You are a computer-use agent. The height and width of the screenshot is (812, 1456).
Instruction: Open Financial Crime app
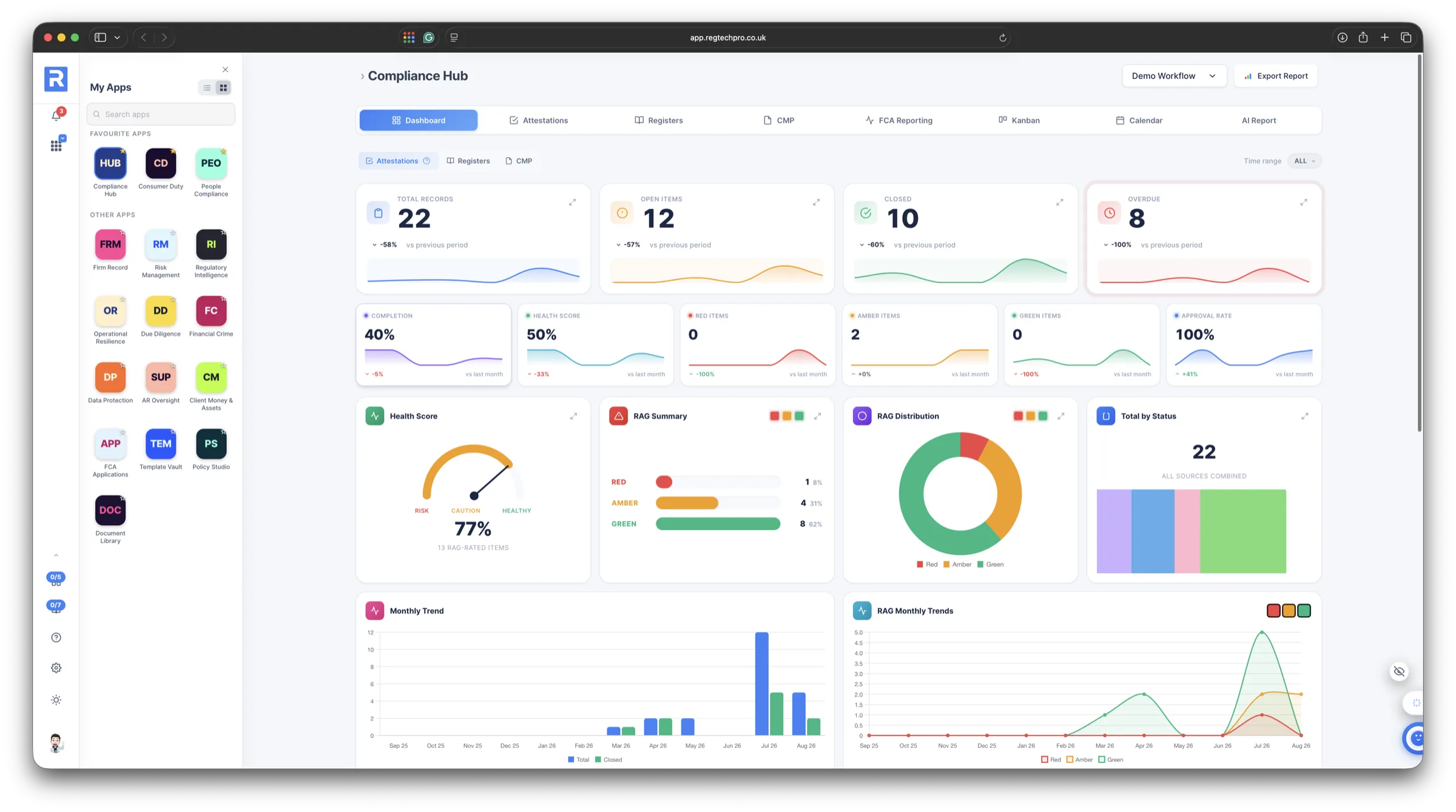(x=211, y=310)
